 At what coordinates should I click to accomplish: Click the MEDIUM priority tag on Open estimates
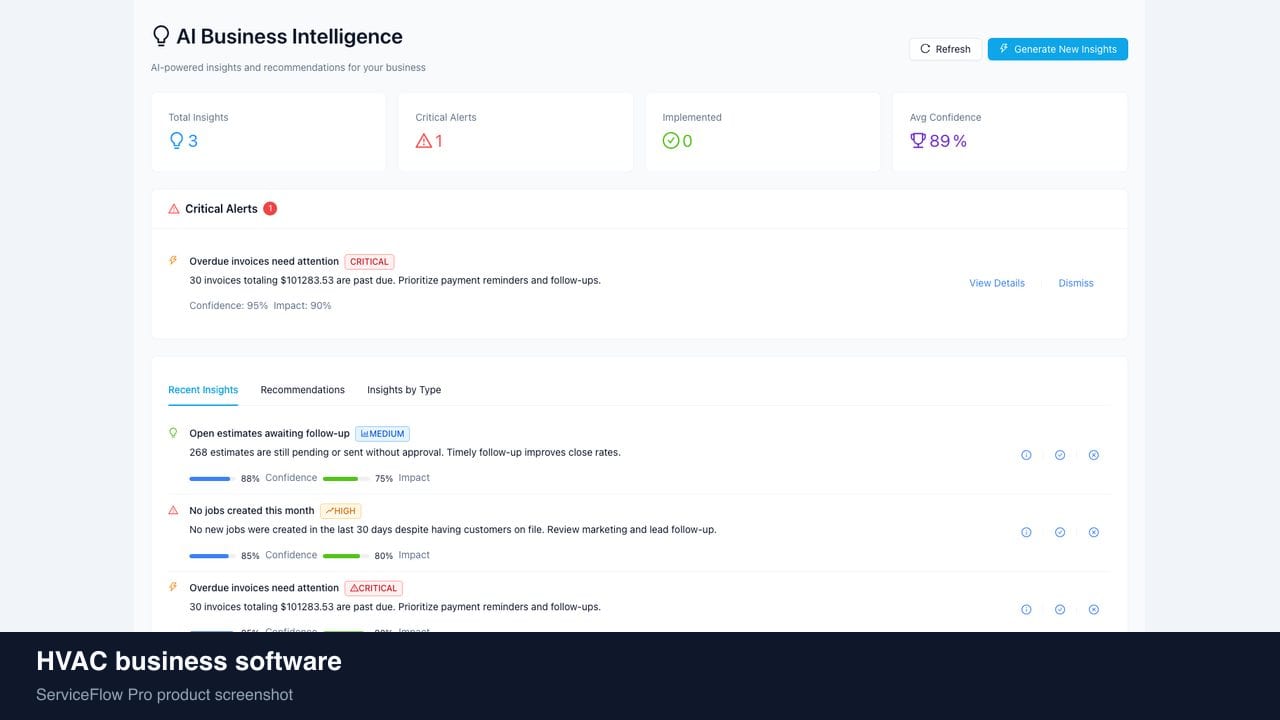(382, 434)
